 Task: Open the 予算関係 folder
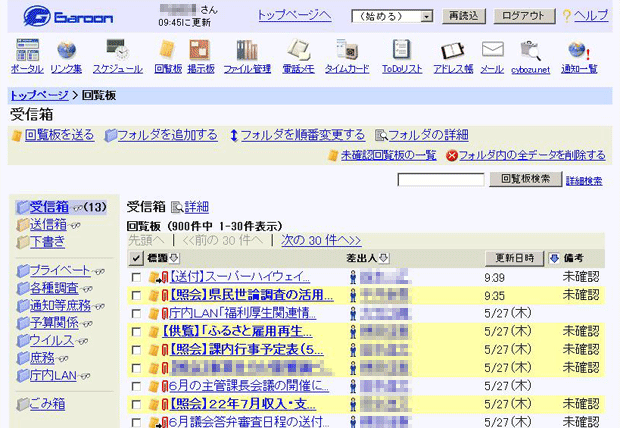tap(54, 323)
